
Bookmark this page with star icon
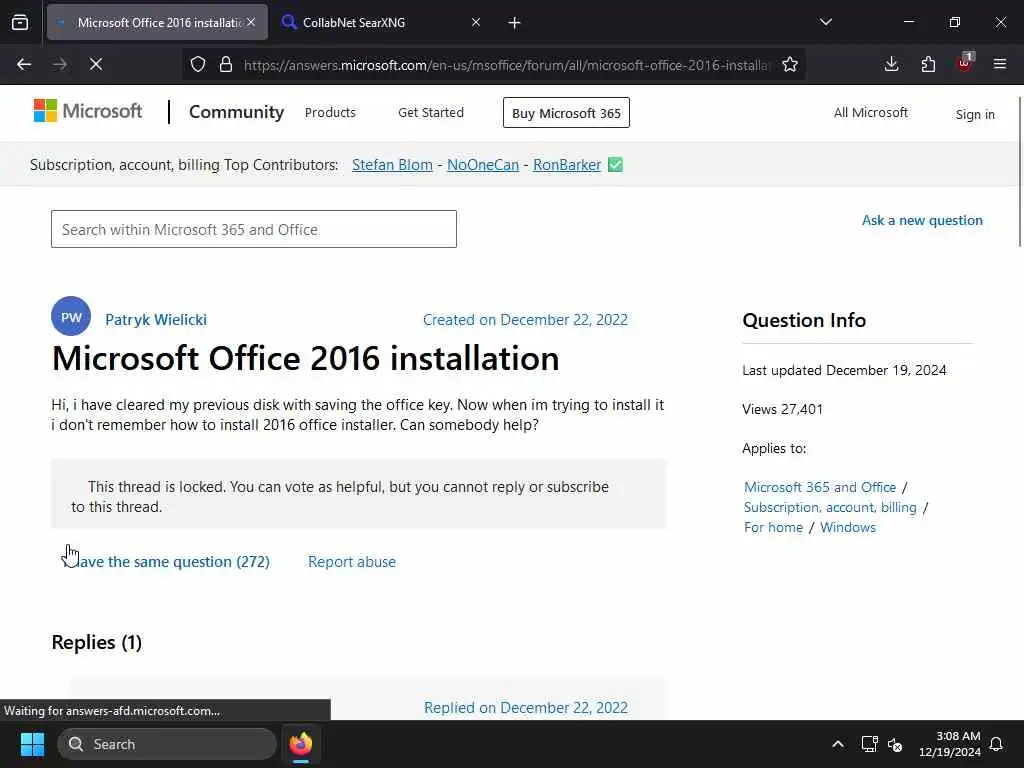point(790,64)
